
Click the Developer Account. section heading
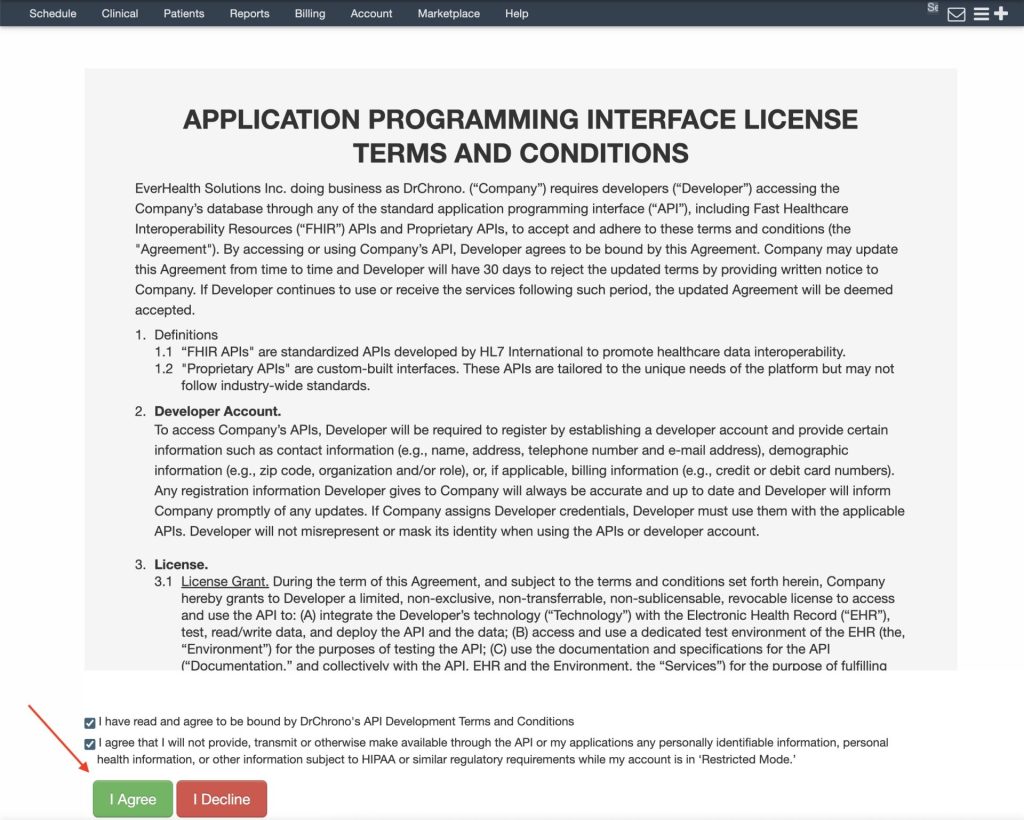click(x=217, y=411)
